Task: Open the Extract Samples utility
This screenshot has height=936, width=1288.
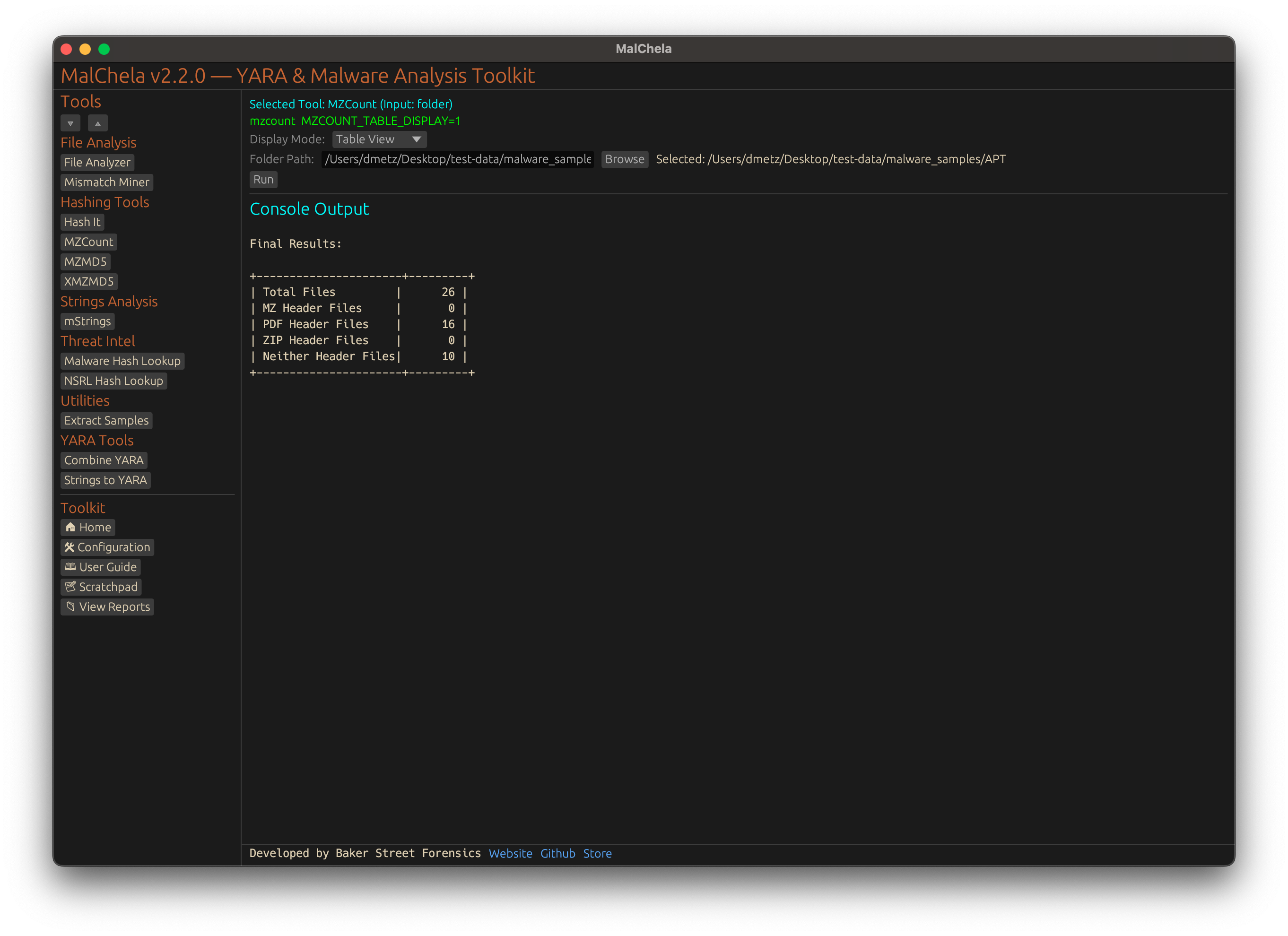Action: pyautogui.click(x=106, y=421)
